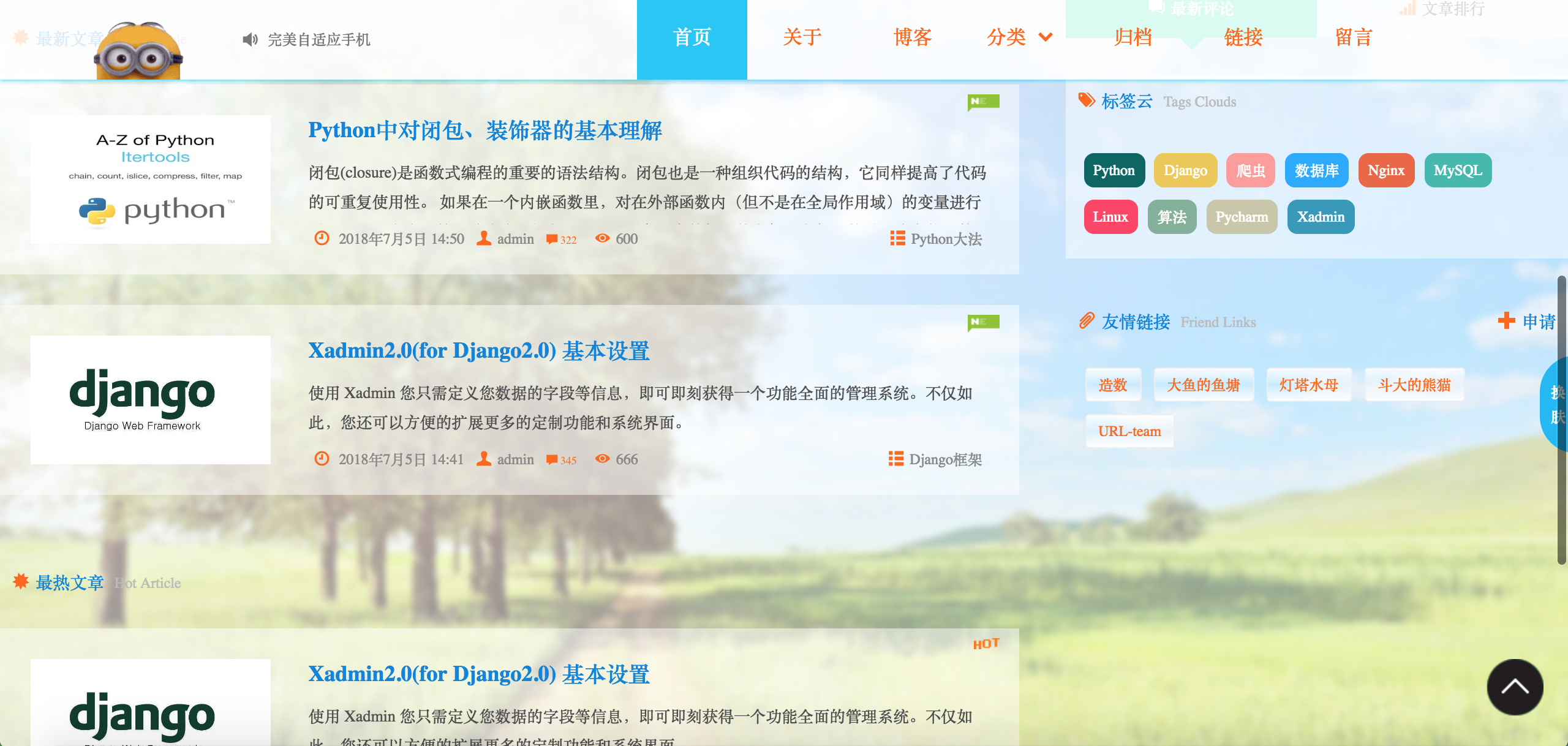
Task: Click the paperclip icon next to 友情链接
Action: (x=1088, y=320)
